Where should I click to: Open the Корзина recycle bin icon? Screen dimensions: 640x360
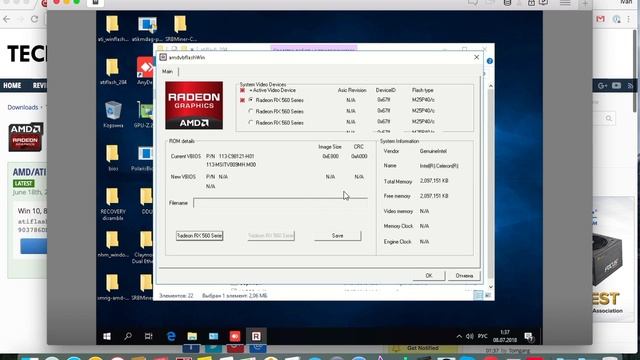113,114
